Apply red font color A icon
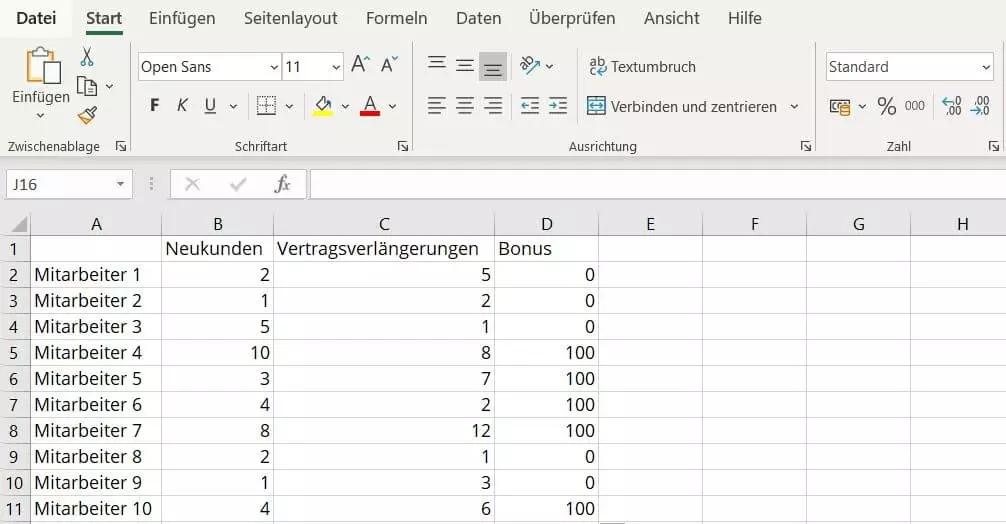The height and width of the screenshot is (524, 1006). click(x=370, y=105)
